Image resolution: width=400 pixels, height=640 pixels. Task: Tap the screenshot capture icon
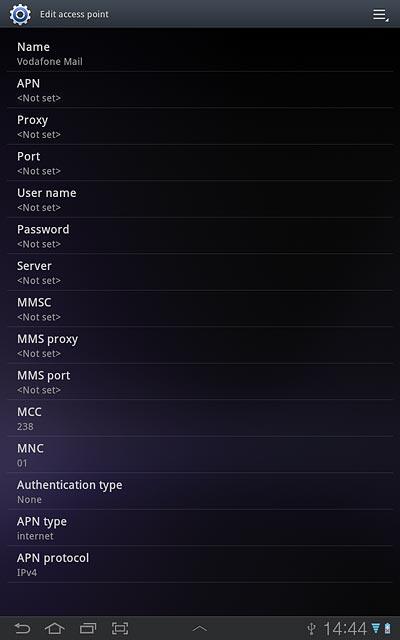coord(120,628)
